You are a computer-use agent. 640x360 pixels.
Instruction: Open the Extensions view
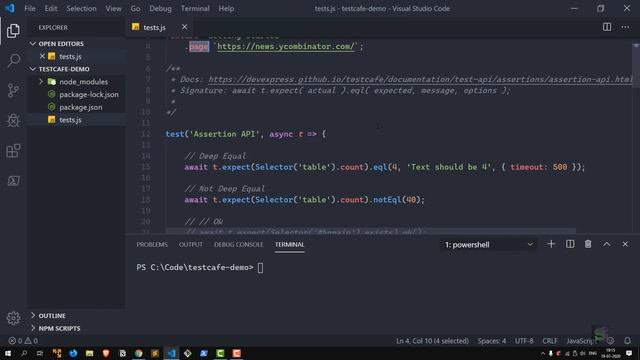click(13, 151)
